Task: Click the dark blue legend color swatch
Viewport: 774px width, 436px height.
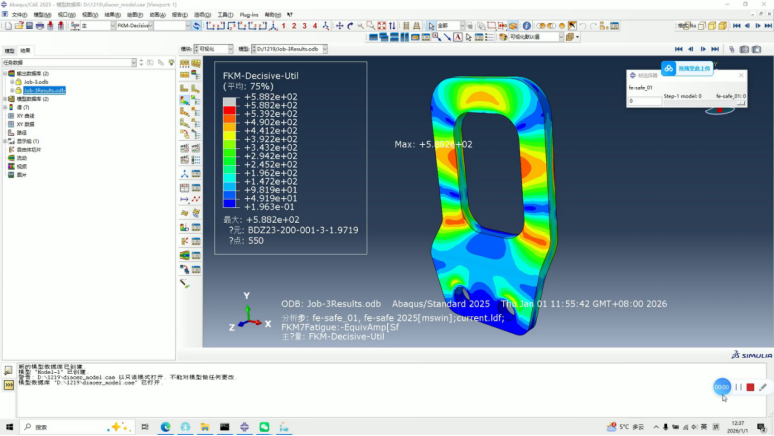Action: pos(229,203)
